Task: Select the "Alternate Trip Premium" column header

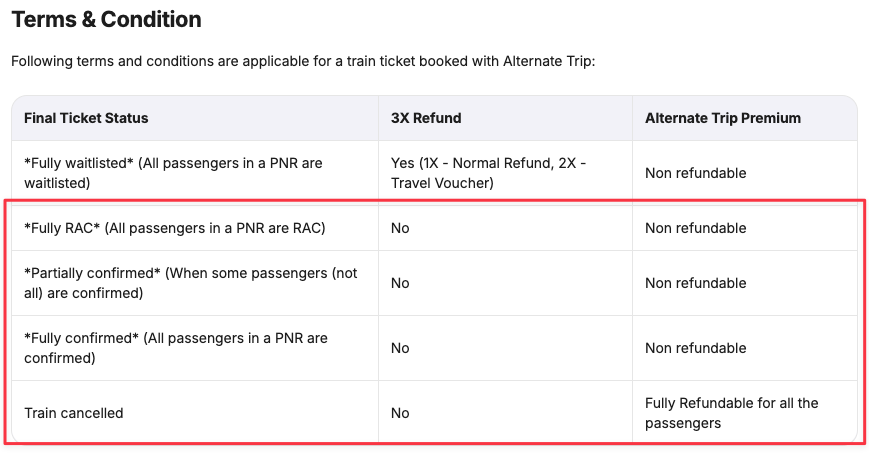Action: click(x=723, y=118)
